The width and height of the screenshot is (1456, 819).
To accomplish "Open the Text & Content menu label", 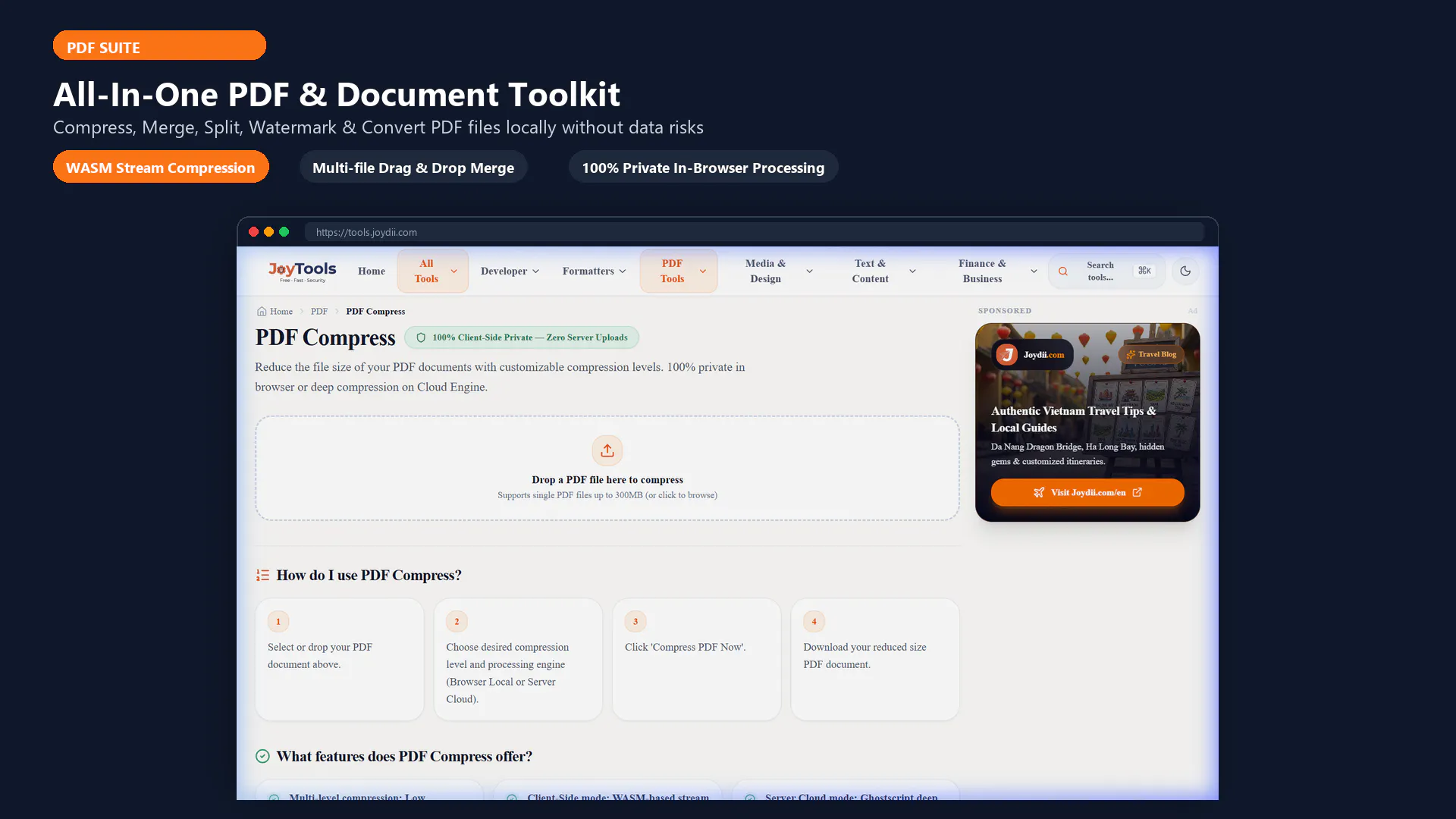I will pos(870,271).
